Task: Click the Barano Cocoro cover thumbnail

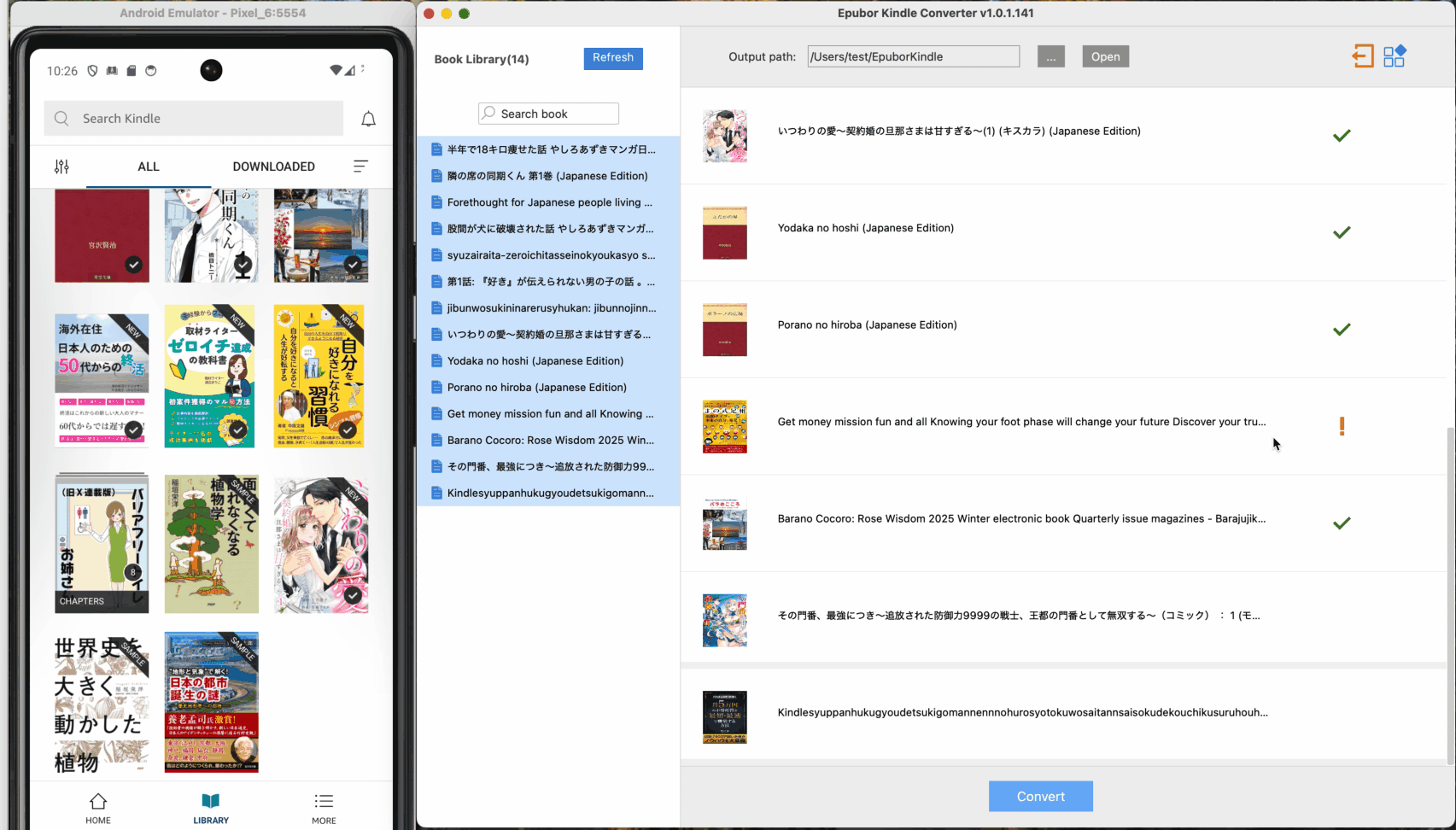Action: click(x=724, y=523)
